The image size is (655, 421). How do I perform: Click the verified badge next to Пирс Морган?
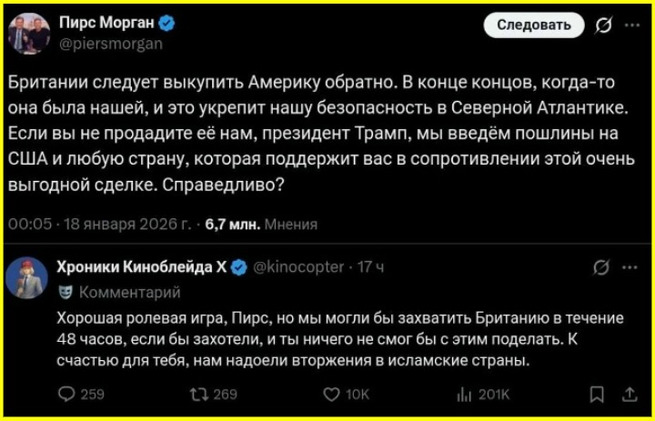tap(169, 24)
